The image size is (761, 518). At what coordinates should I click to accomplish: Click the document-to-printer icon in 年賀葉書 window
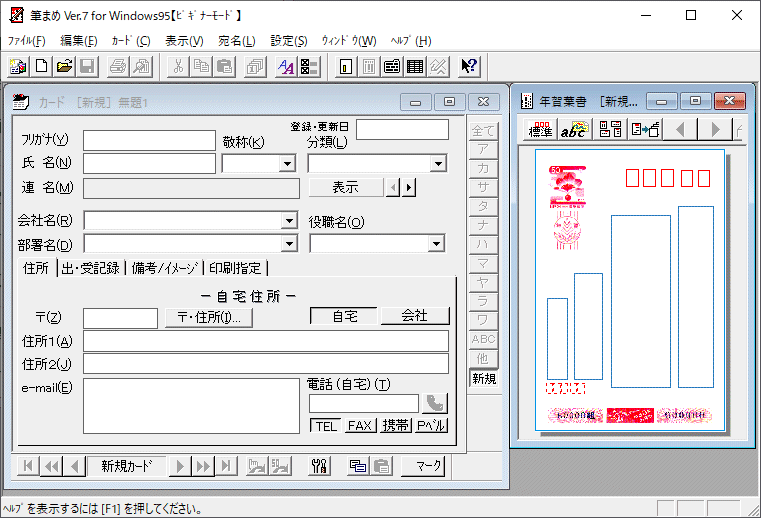coord(645,130)
